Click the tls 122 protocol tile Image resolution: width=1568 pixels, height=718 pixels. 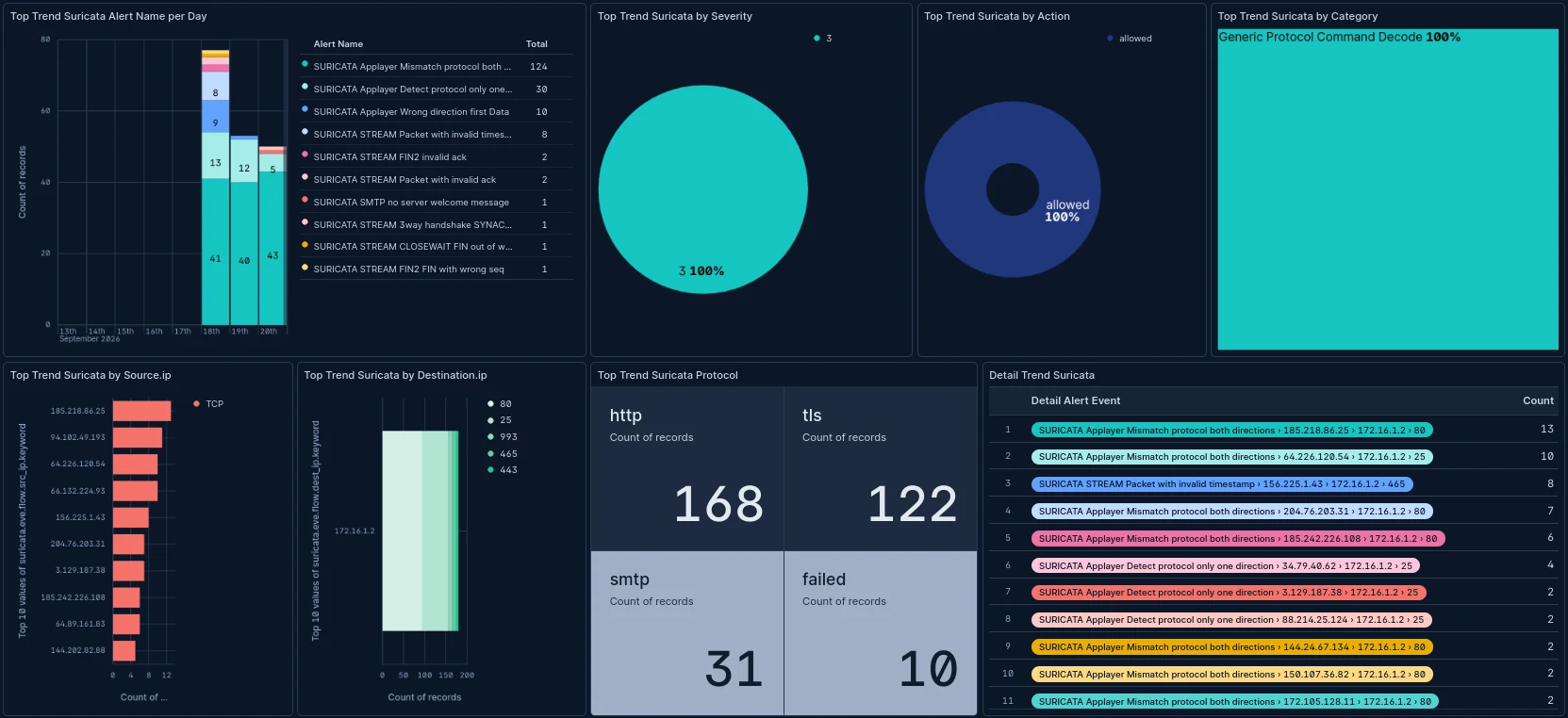pos(881,468)
